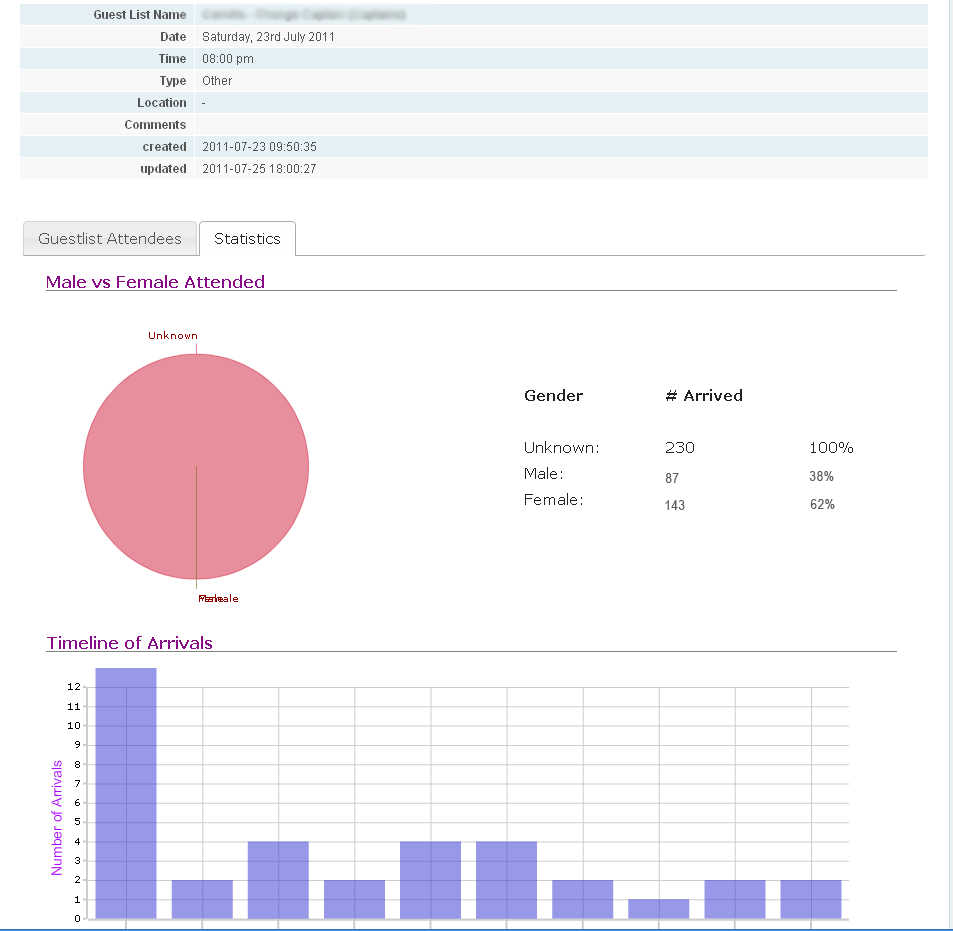Click the tallest first bar in the timeline
Screen dimensions: 953x931
pos(126,793)
